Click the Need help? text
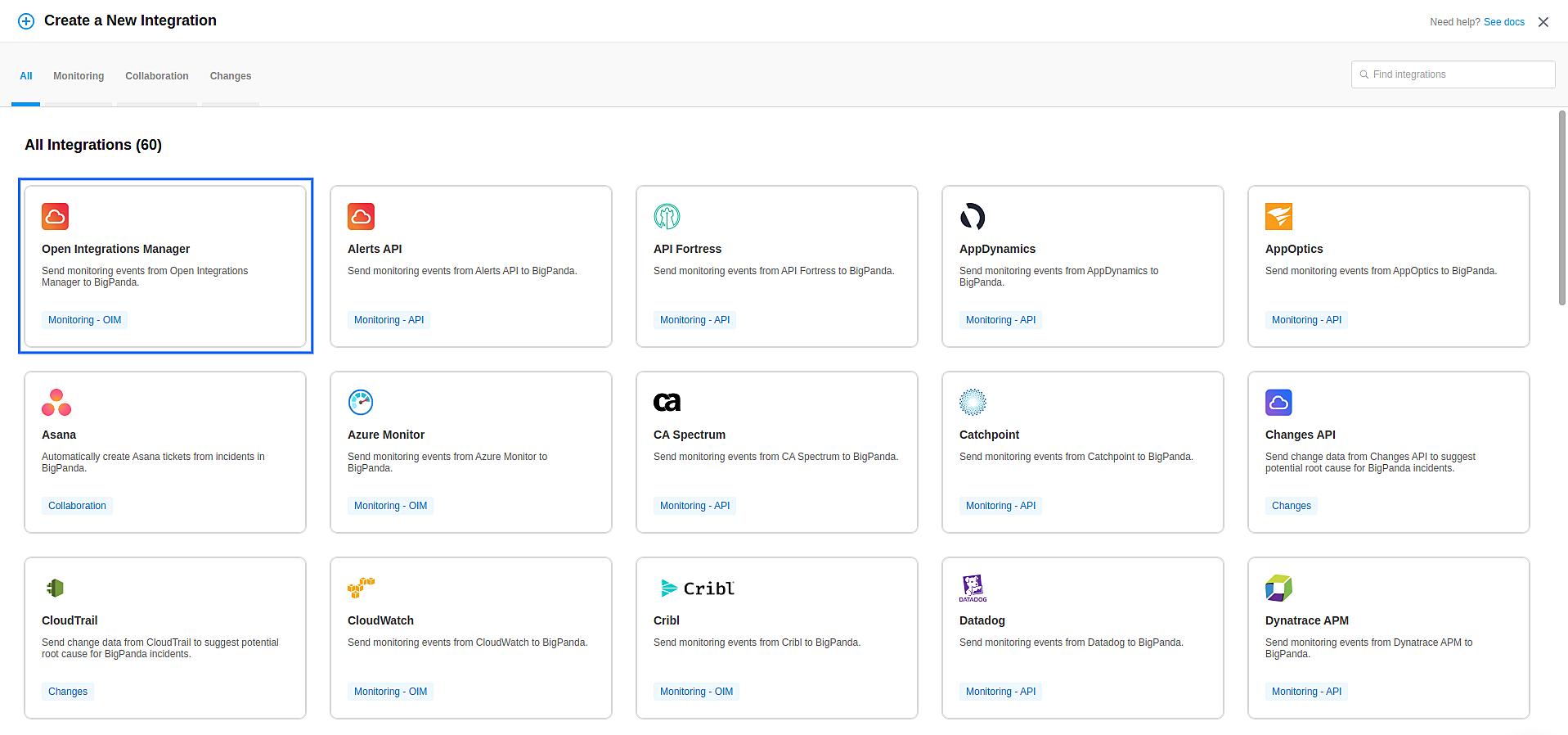Screen dimensions: 1568x735 click(1454, 22)
